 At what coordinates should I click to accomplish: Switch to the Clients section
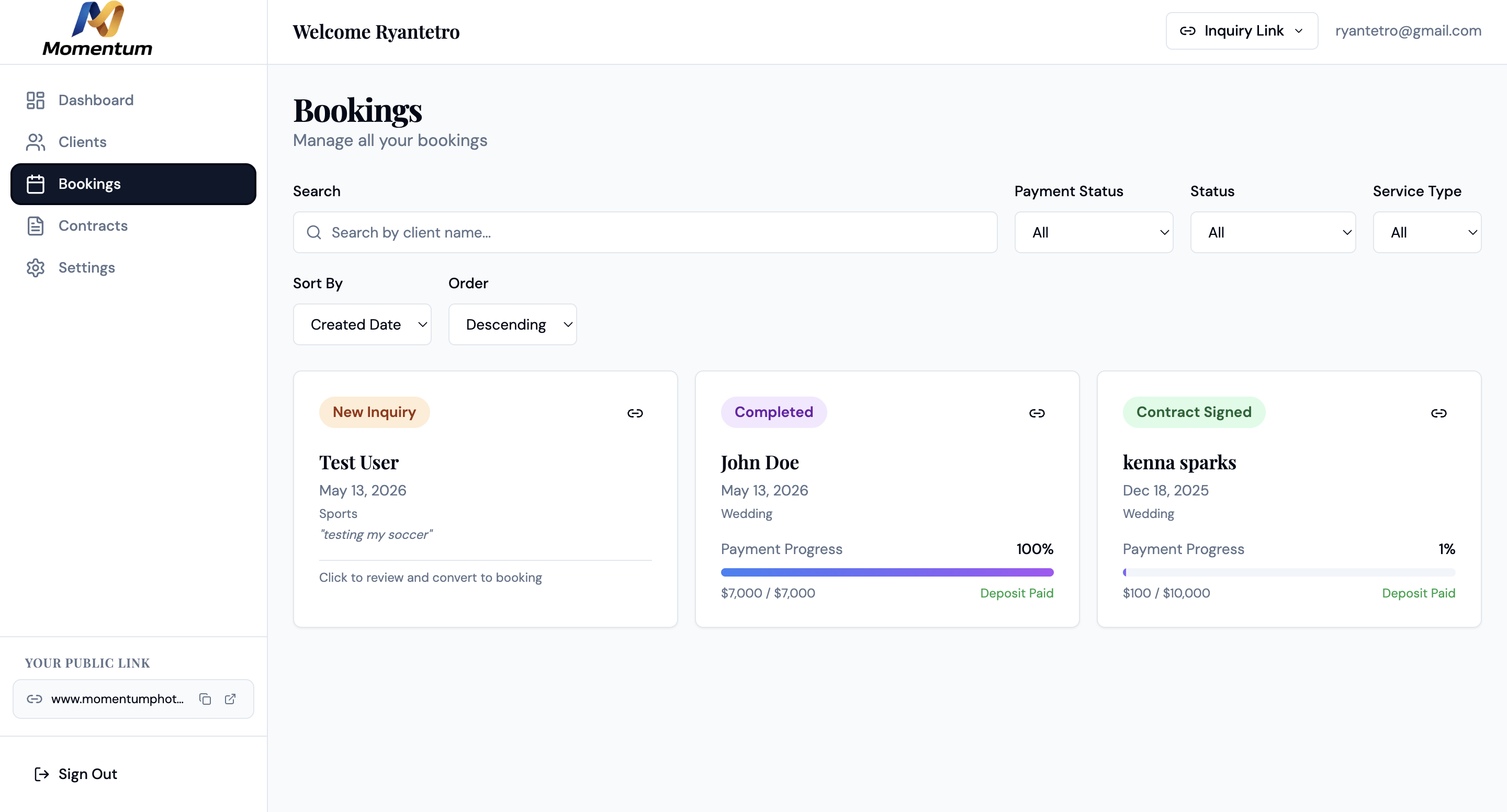pyautogui.click(x=82, y=142)
